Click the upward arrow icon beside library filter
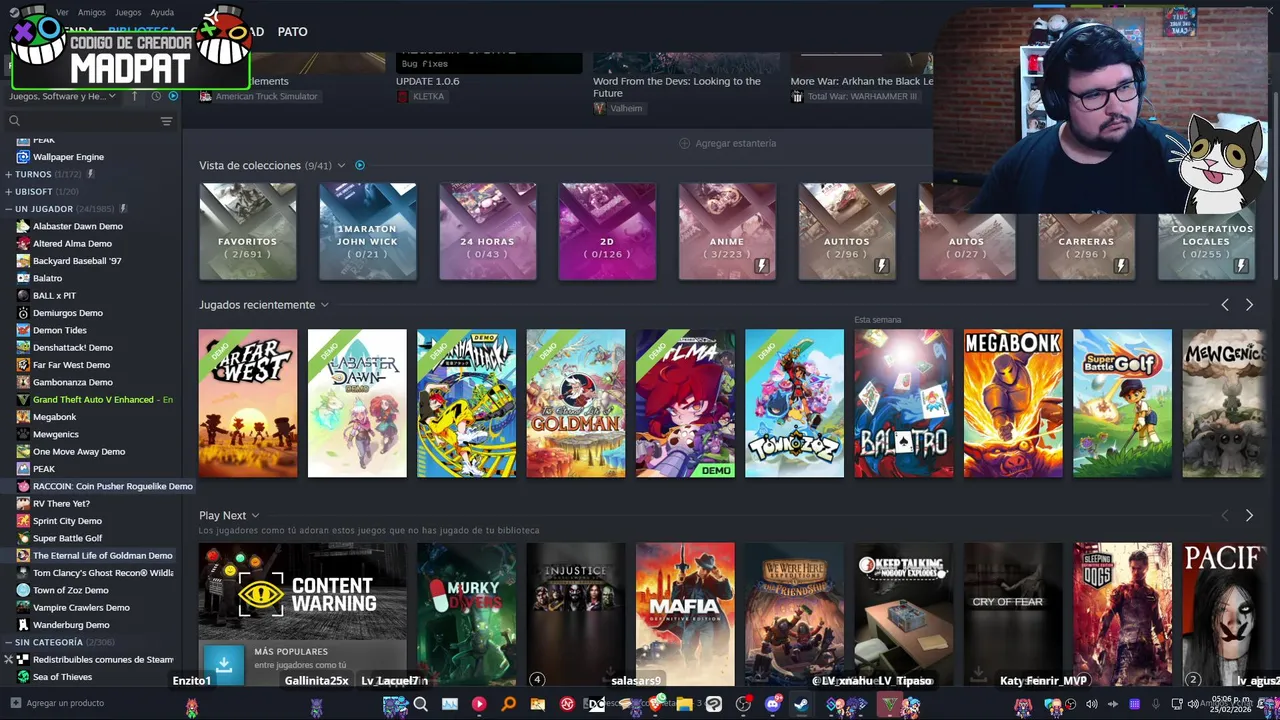Viewport: 1280px width, 720px height. click(137, 96)
